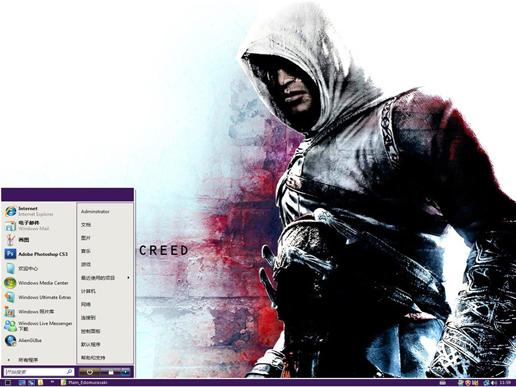Open Internet Explorer from the Start menu
This screenshot has width=516, height=387.
pos(38,211)
